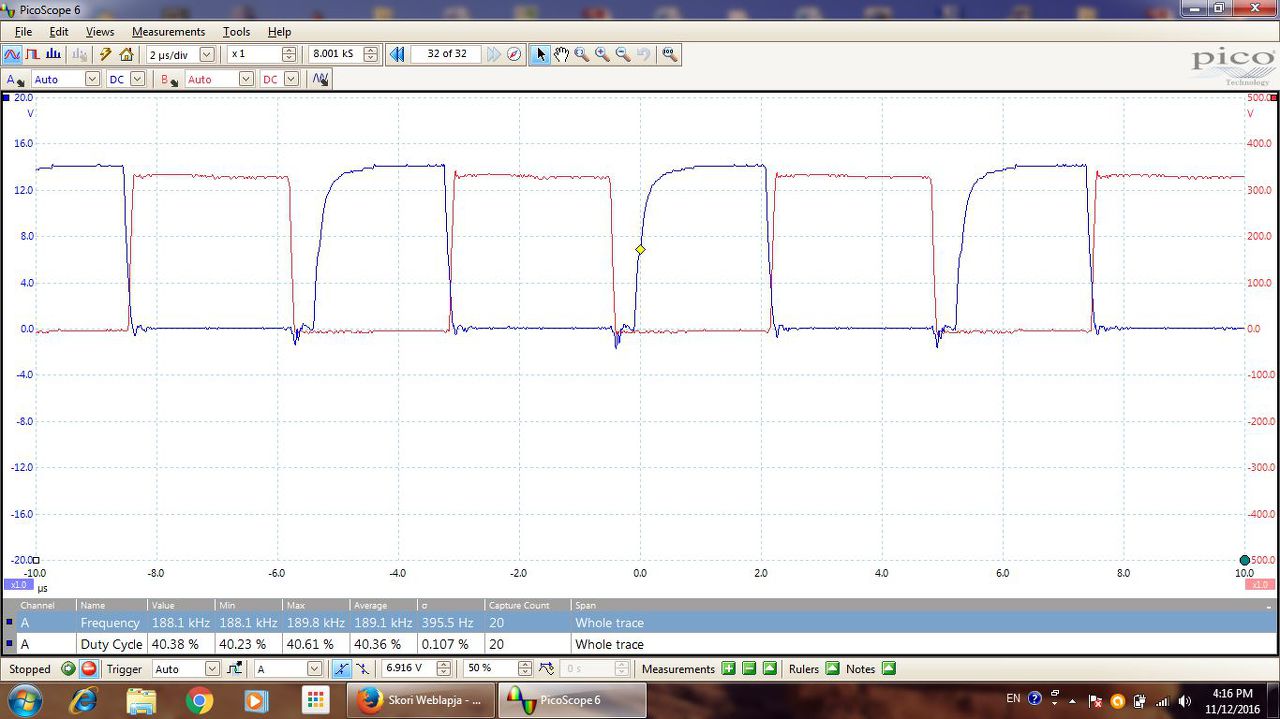Go to the first waveform buffer

[397, 54]
